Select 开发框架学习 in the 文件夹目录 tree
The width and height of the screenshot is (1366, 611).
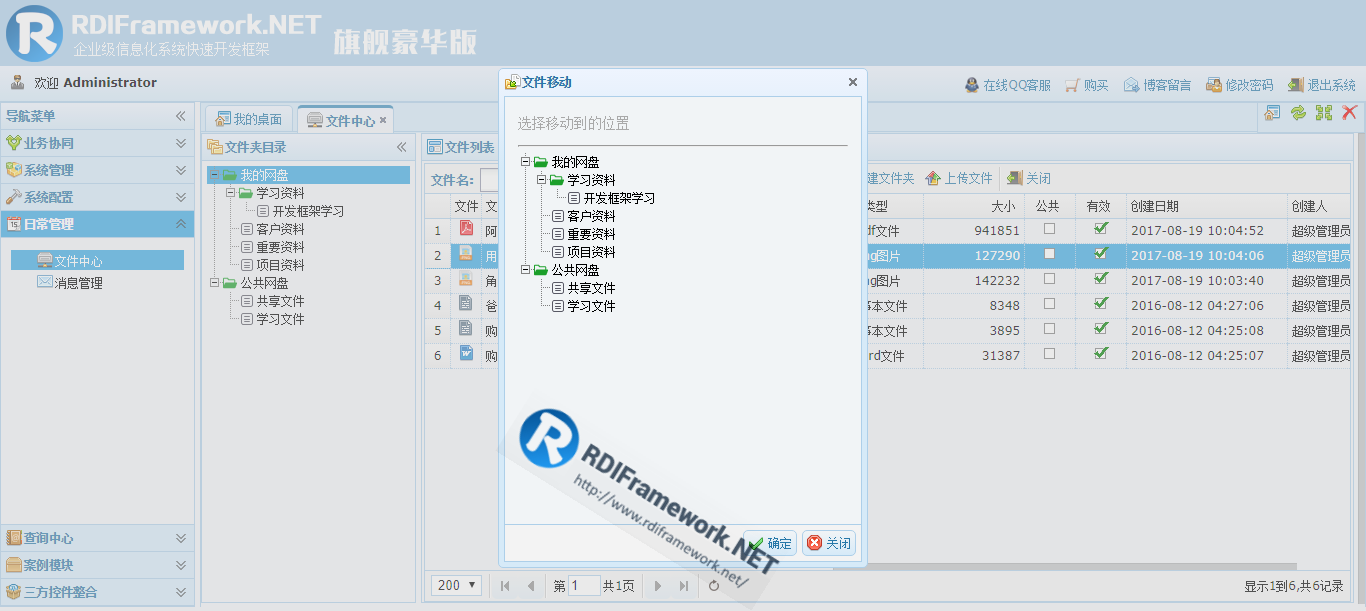click(x=308, y=211)
